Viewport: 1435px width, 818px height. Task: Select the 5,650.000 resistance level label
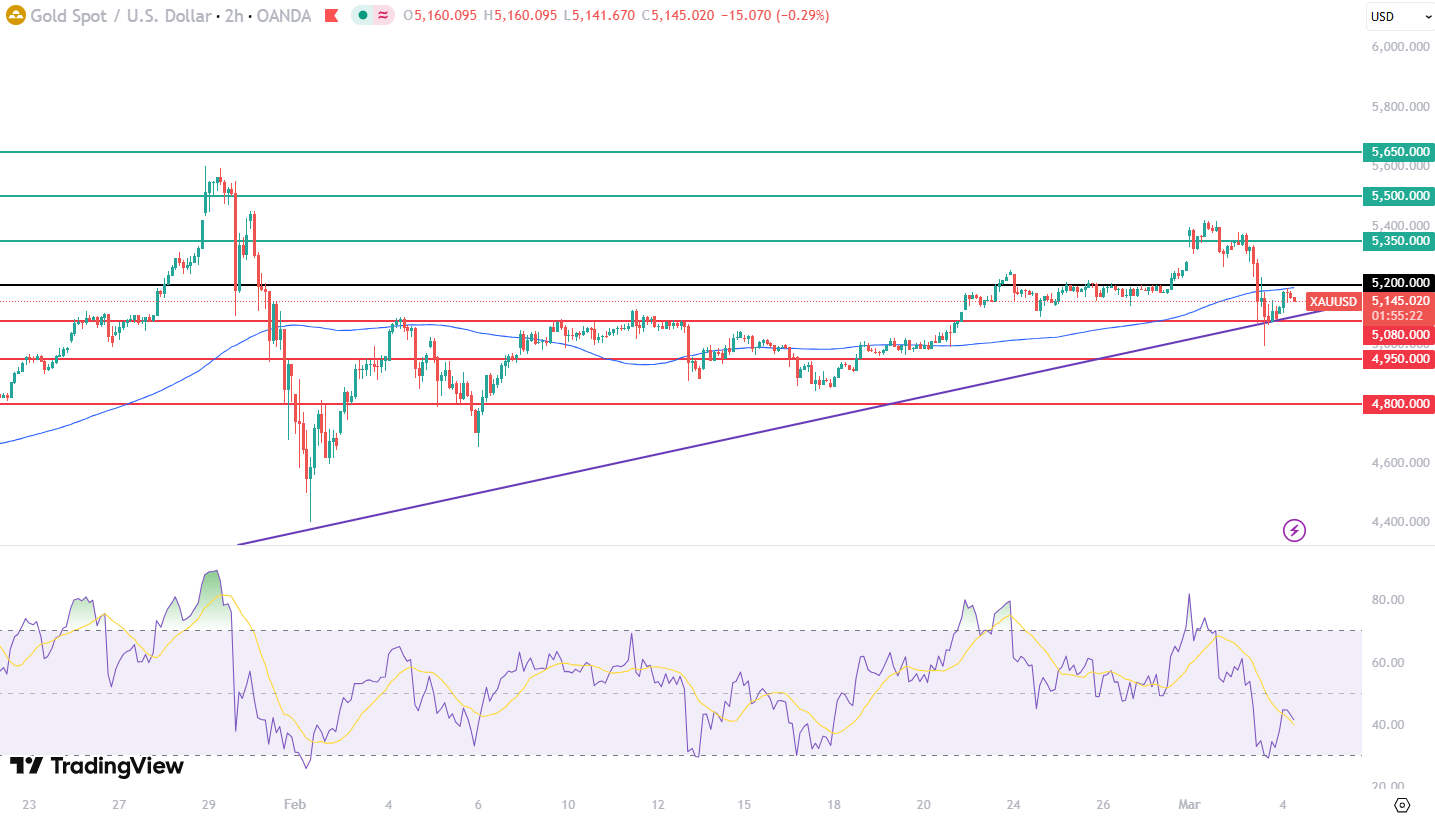click(1398, 152)
